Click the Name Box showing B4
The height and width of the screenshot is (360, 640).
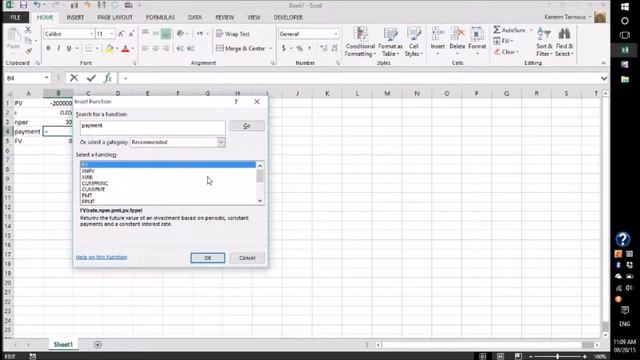click(24, 78)
